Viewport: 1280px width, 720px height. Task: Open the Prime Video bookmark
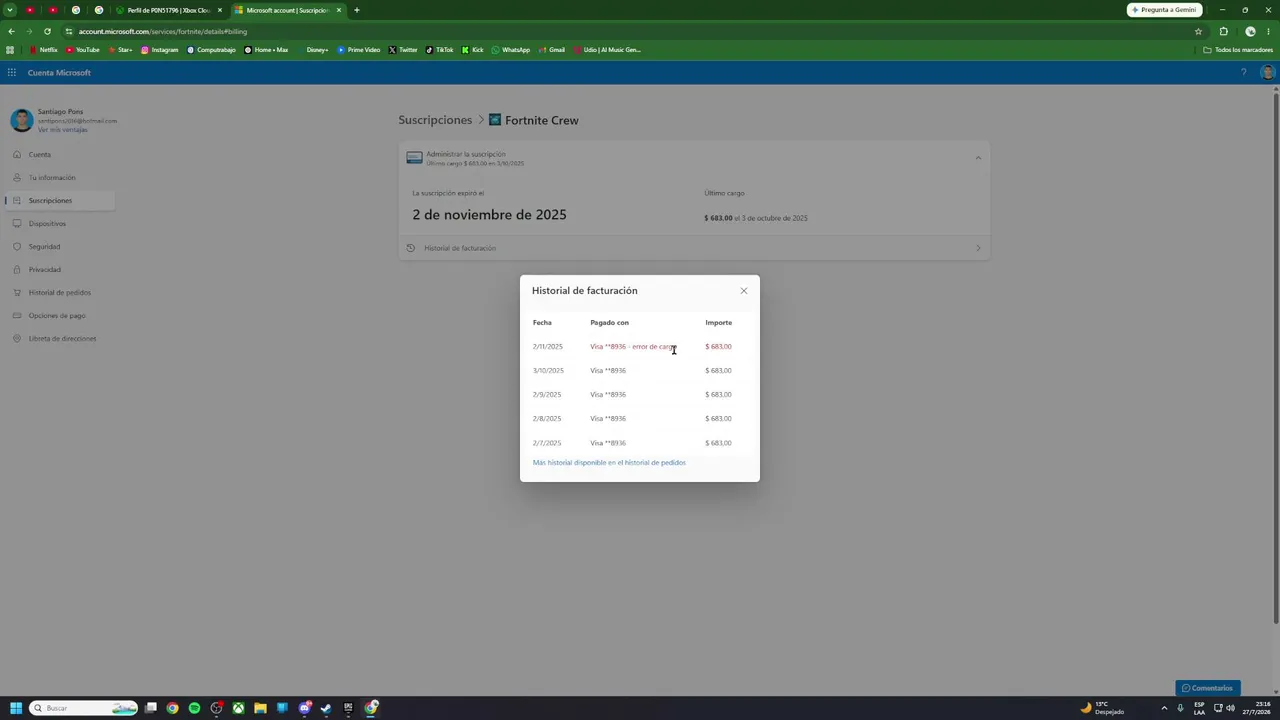click(359, 50)
